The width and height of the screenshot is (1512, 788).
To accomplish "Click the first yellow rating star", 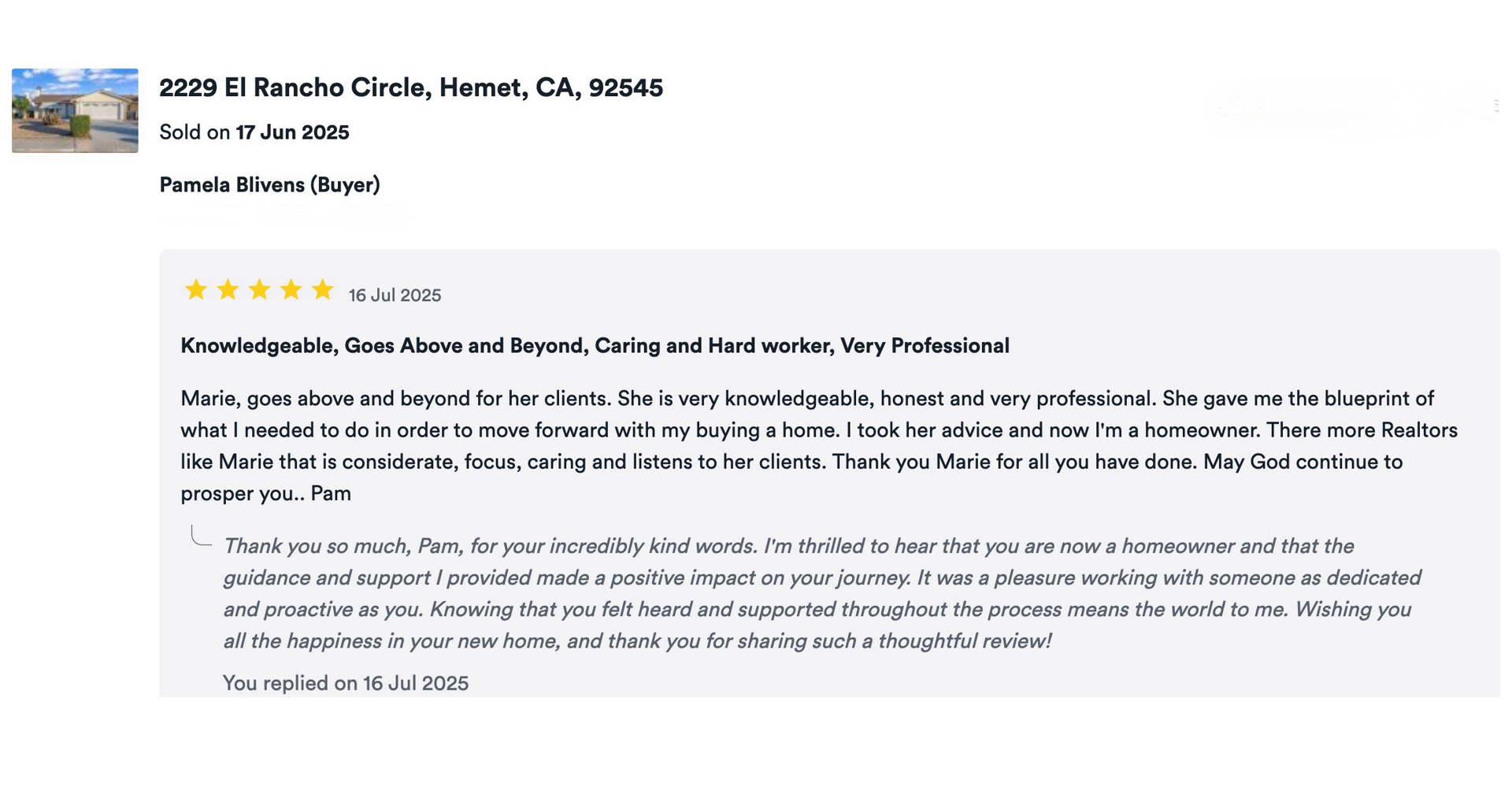I will click(195, 290).
